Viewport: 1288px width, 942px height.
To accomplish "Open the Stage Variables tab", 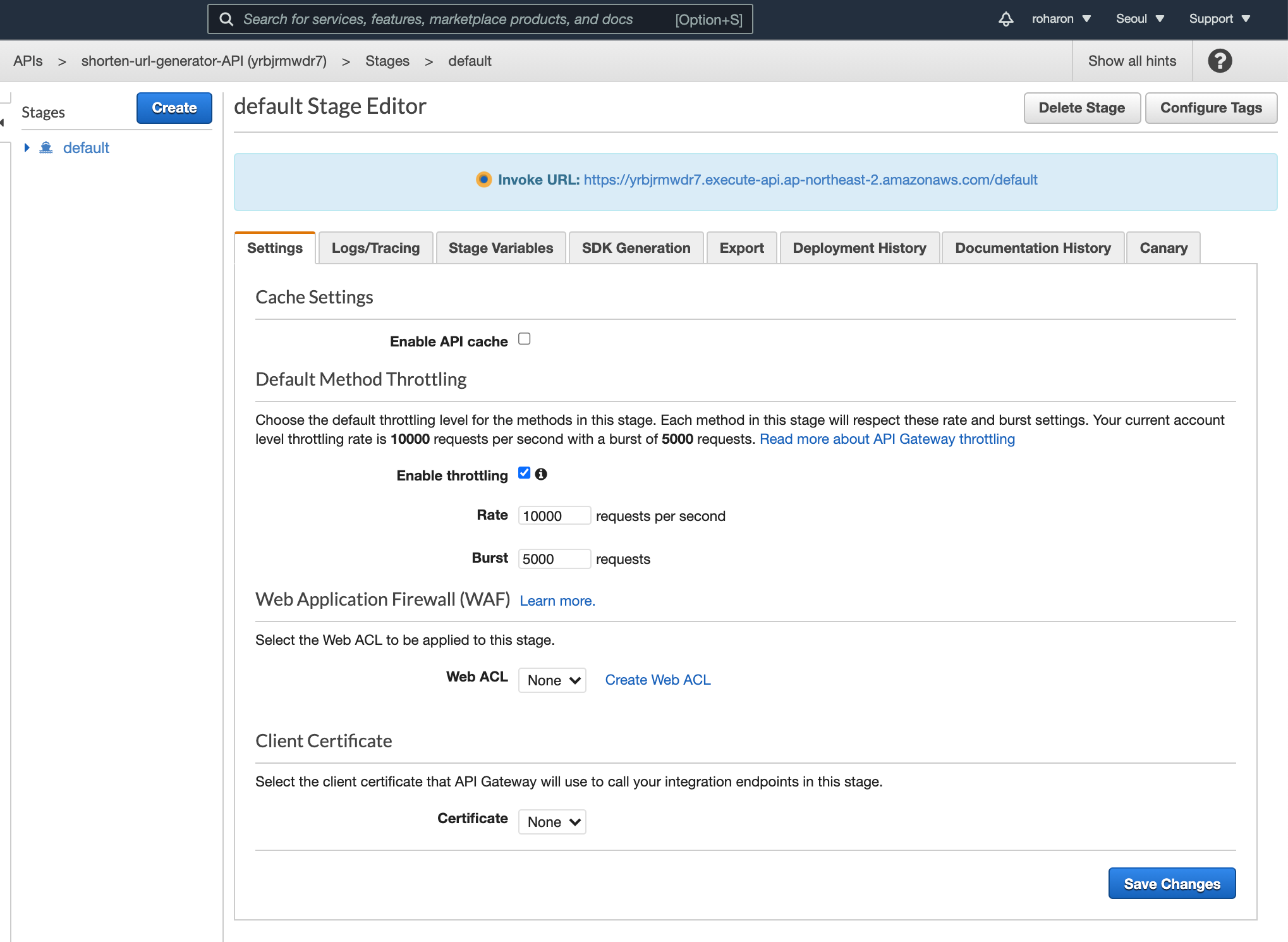I will (x=501, y=248).
